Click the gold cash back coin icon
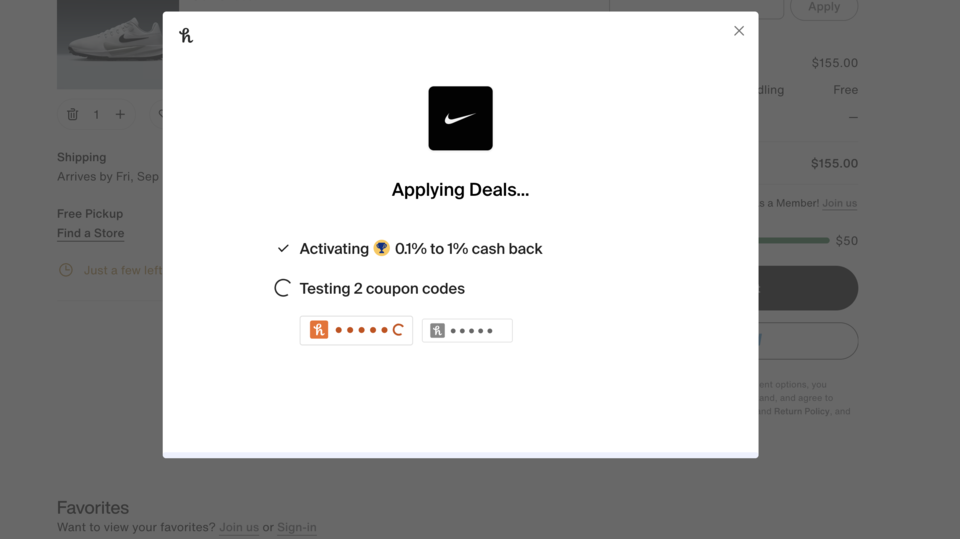The height and width of the screenshot is (539, 960). 381,248
